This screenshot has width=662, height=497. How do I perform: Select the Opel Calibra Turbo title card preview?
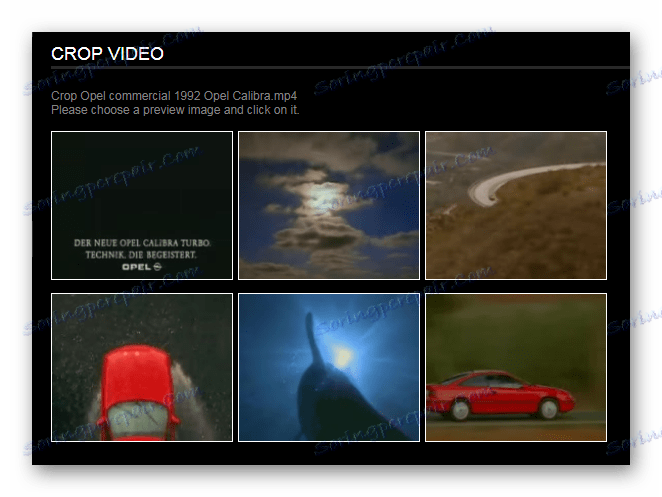point(142,205)
